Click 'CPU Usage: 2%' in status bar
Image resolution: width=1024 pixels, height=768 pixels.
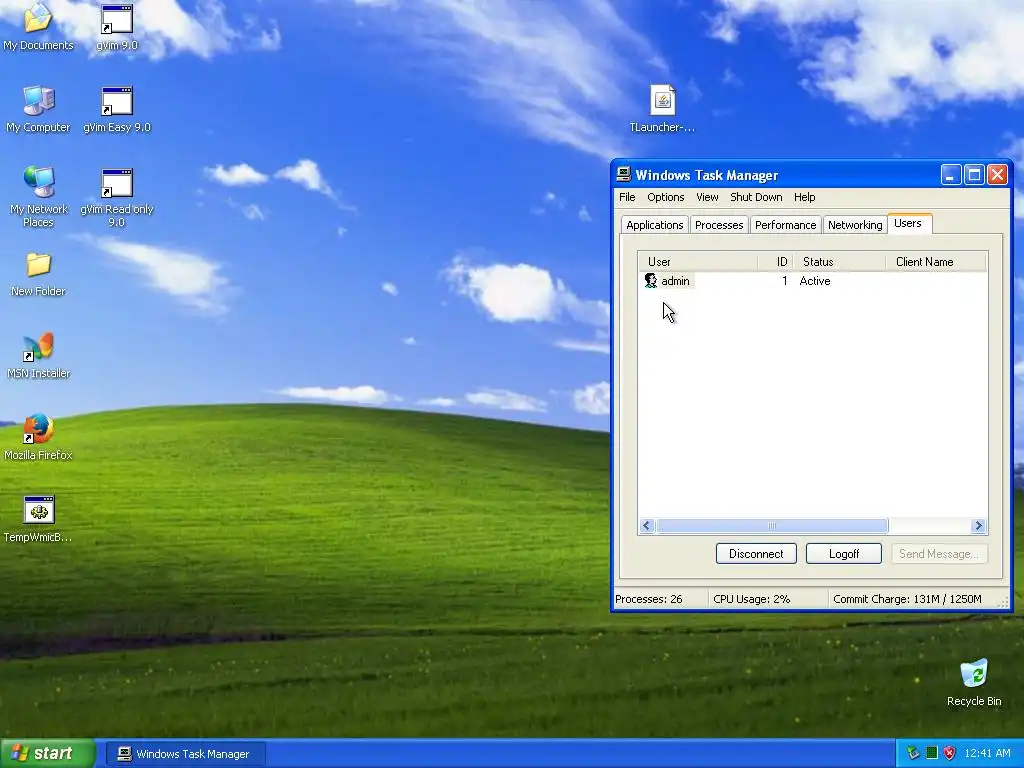coord(751,599)
